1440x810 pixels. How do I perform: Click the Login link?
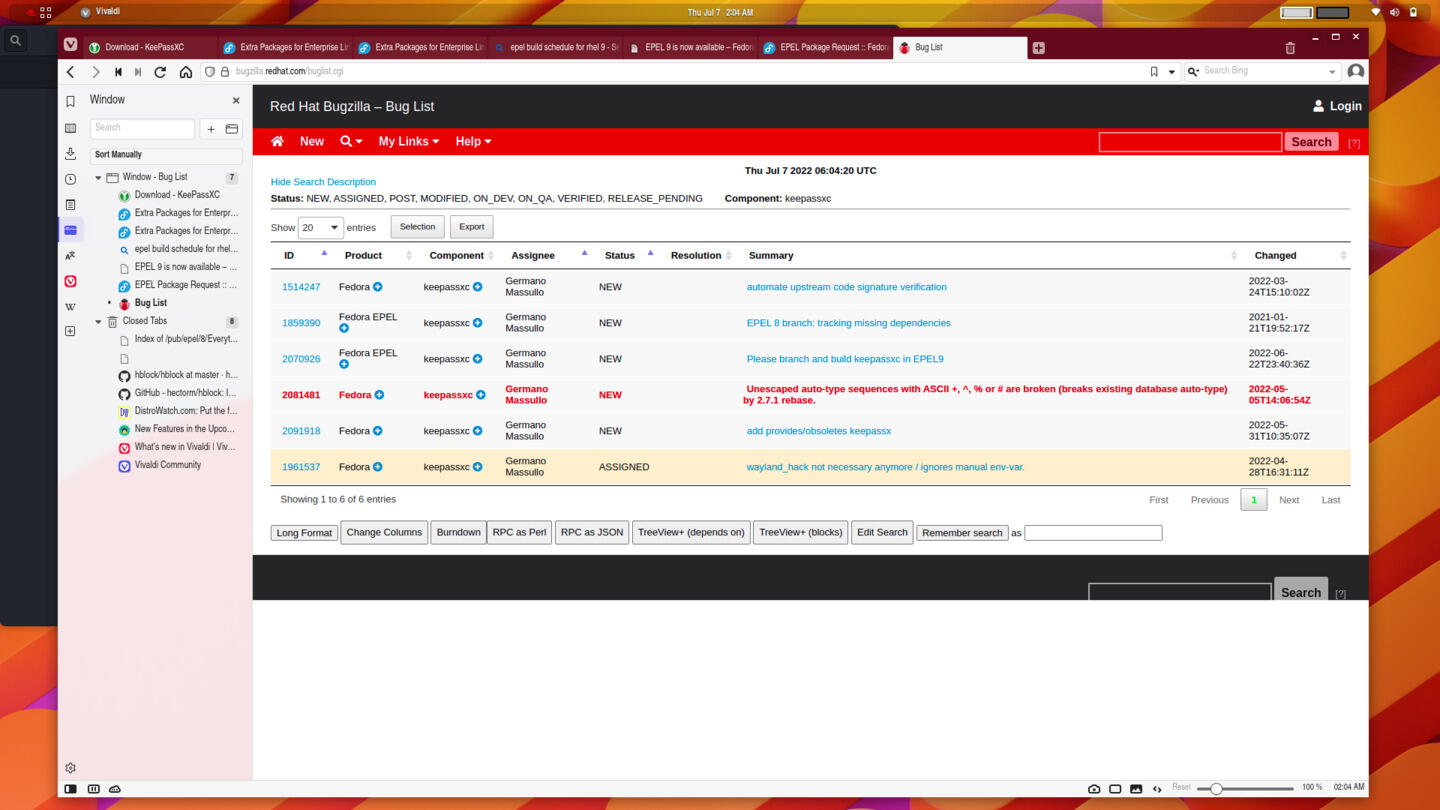1337,106
